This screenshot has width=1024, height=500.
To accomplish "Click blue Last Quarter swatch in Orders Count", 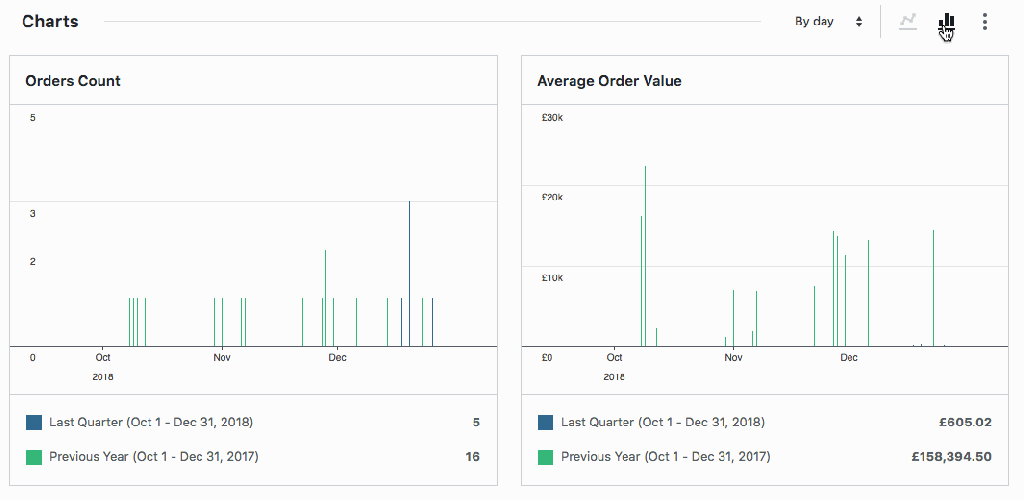I will tap(34, 423).
